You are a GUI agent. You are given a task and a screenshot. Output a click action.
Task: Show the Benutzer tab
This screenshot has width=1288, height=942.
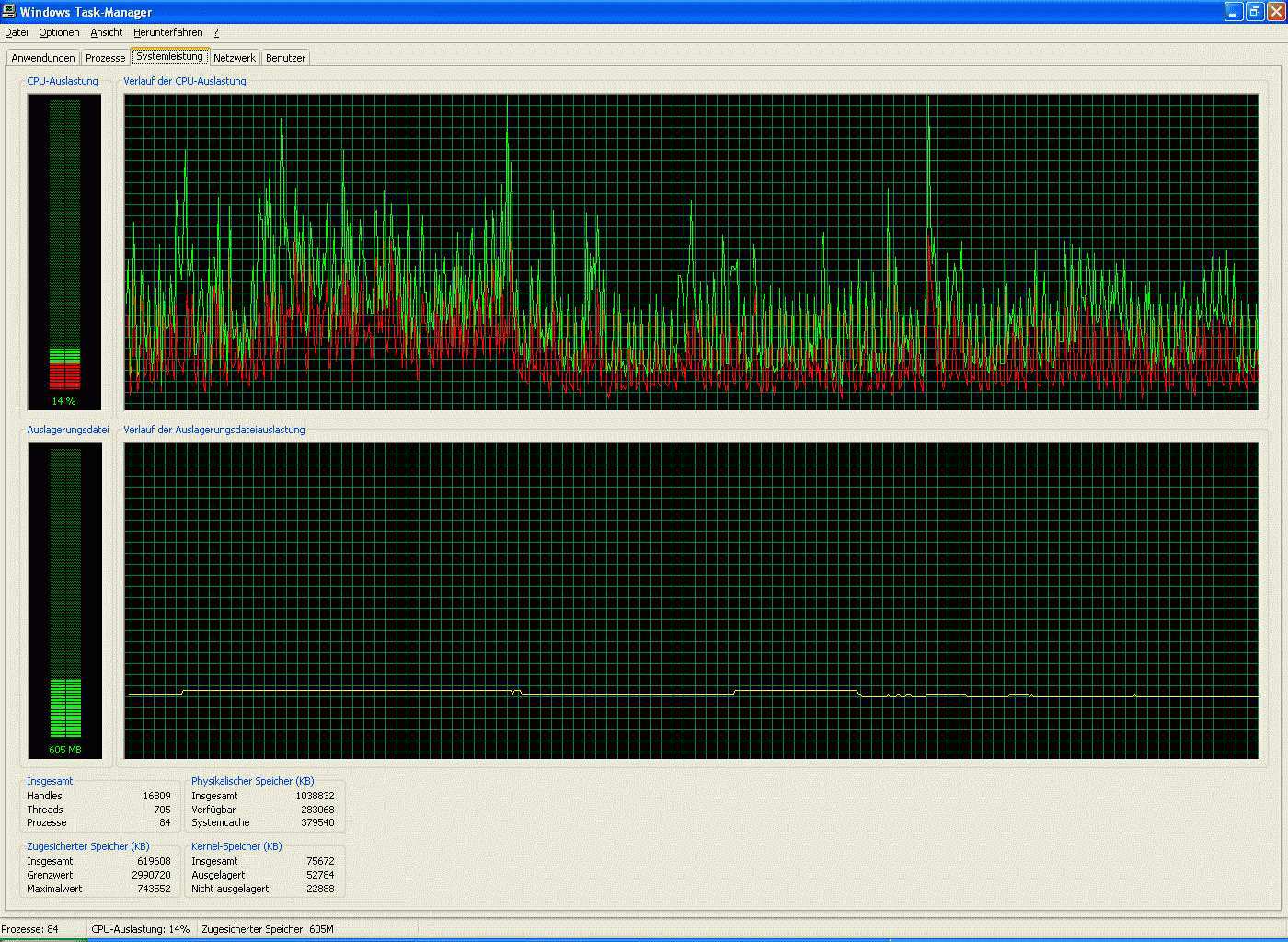click(285, 58)
